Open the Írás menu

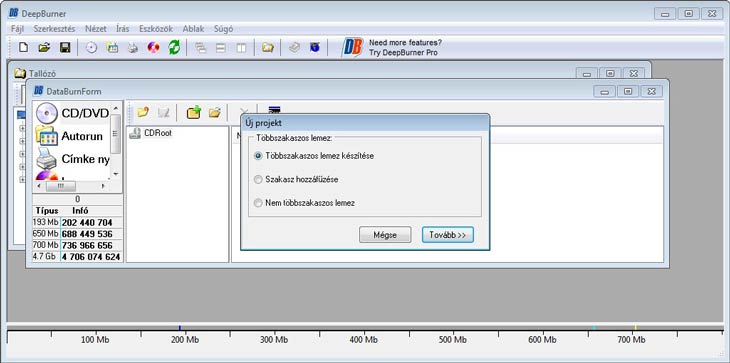pyautogui.click(x=122, y=29)
